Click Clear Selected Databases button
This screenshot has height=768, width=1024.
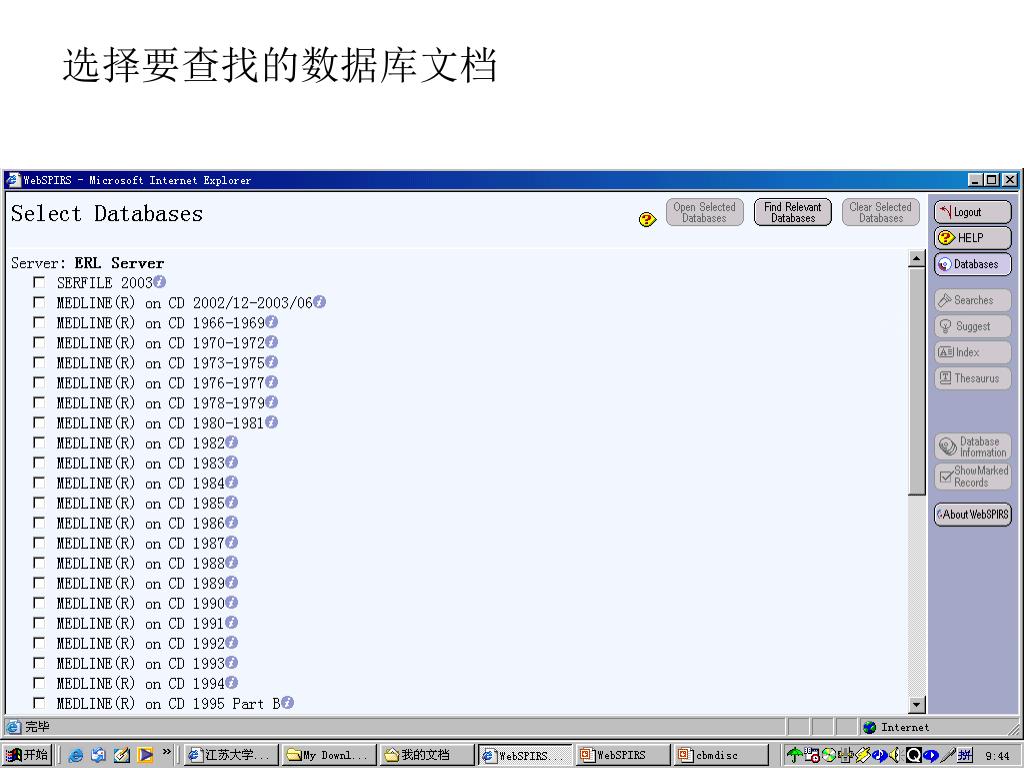[881, 212]
